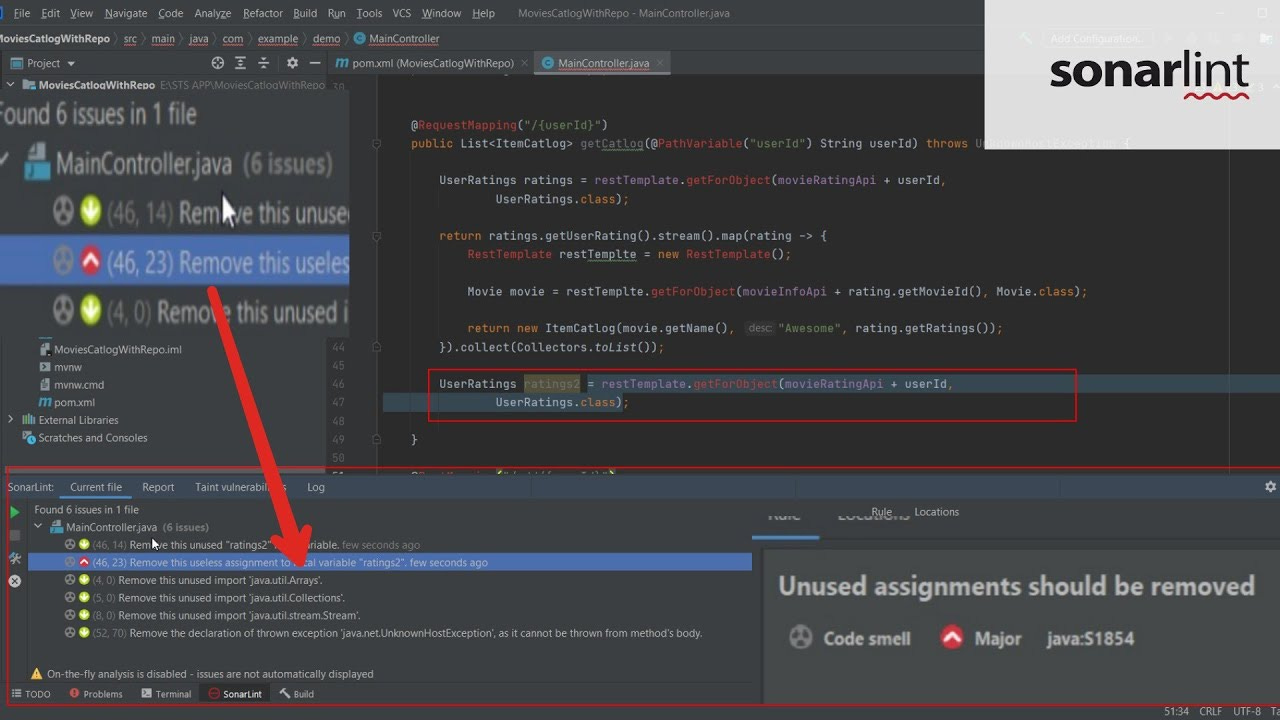Select MoviesCatlogWithRepo.iml file
The width and height of the screenshot is (1280, 720).
pos(111,350)
